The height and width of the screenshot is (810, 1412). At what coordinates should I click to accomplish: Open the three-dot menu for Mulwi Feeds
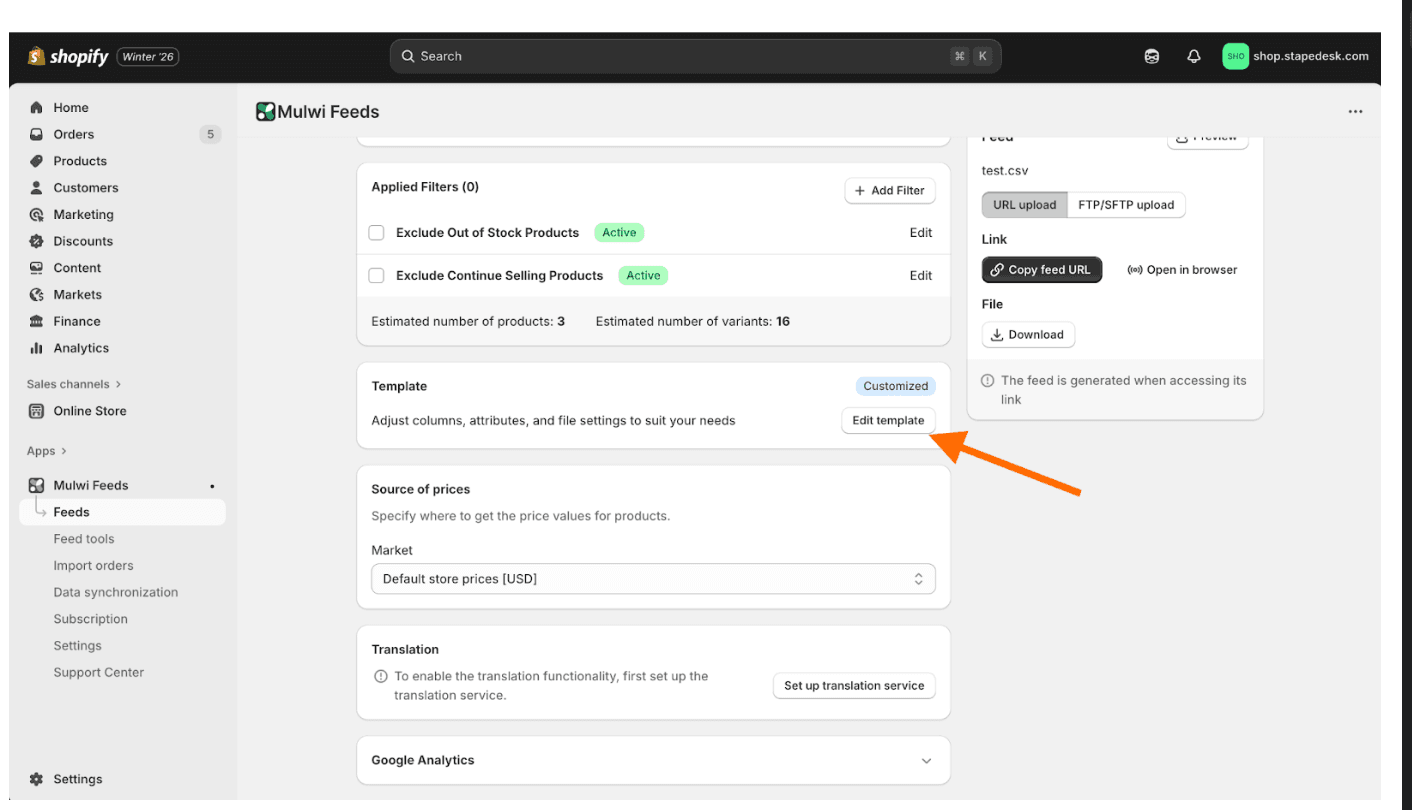pyautogui.click(x=1355, y=112)
